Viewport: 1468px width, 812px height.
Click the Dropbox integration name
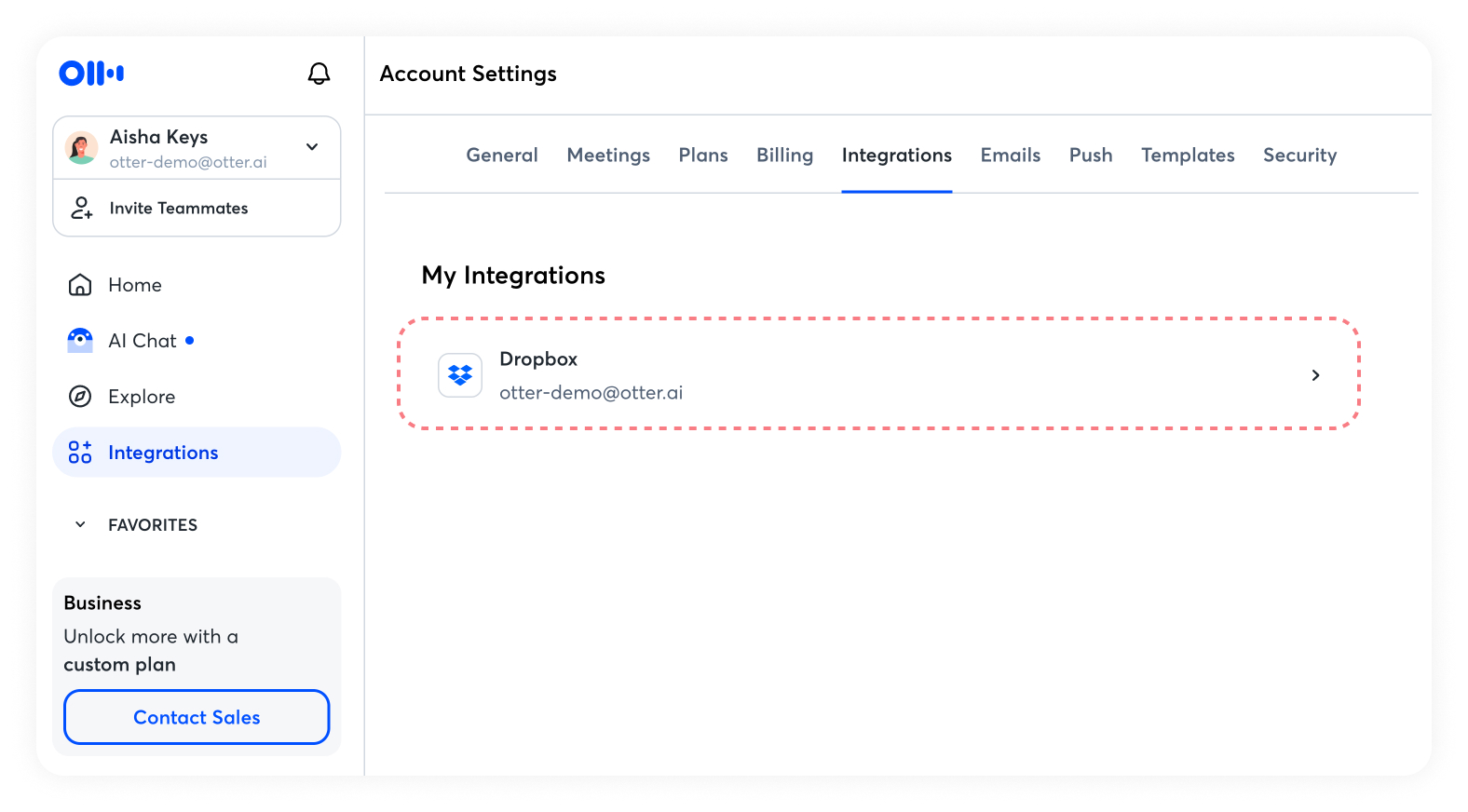tap(538, 359)
